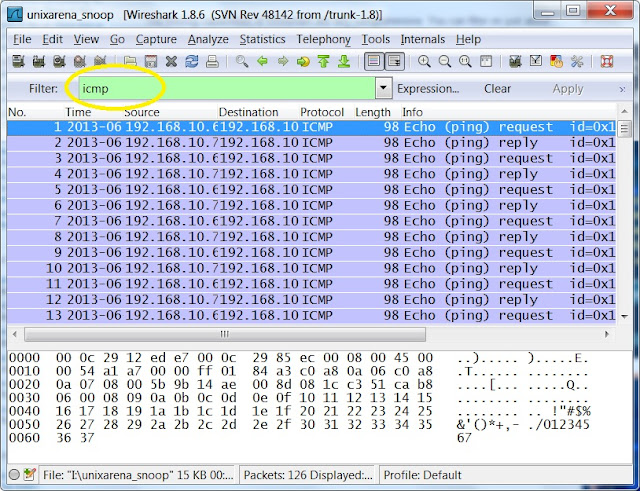Go to a packet by its number
The image size is (640, 491).
click(x=303, y=62)
